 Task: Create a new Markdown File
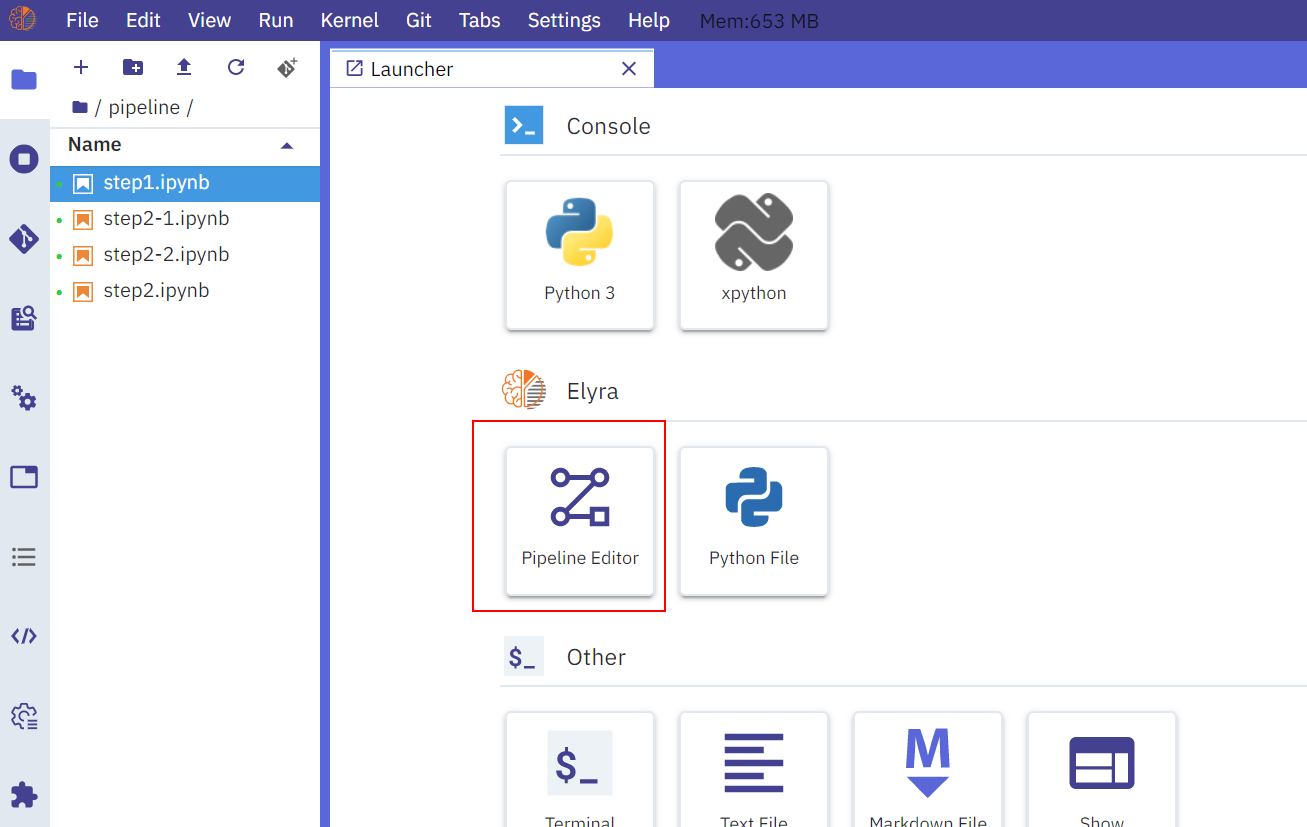click(x=928, y=769)
